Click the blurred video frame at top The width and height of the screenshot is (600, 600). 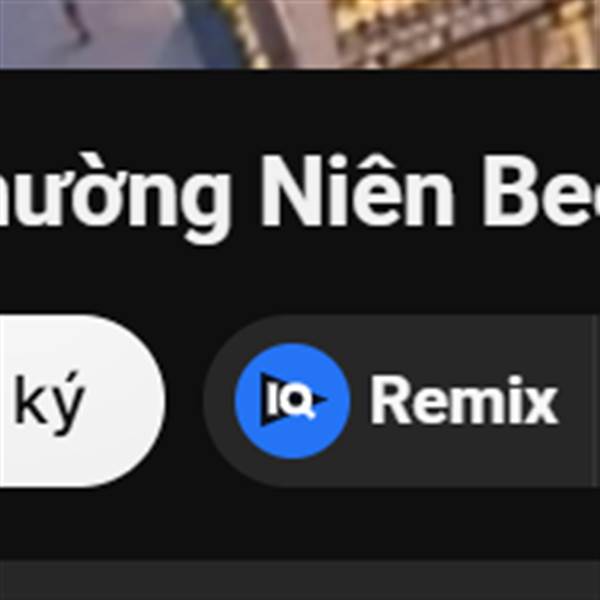tap(300, 34)
